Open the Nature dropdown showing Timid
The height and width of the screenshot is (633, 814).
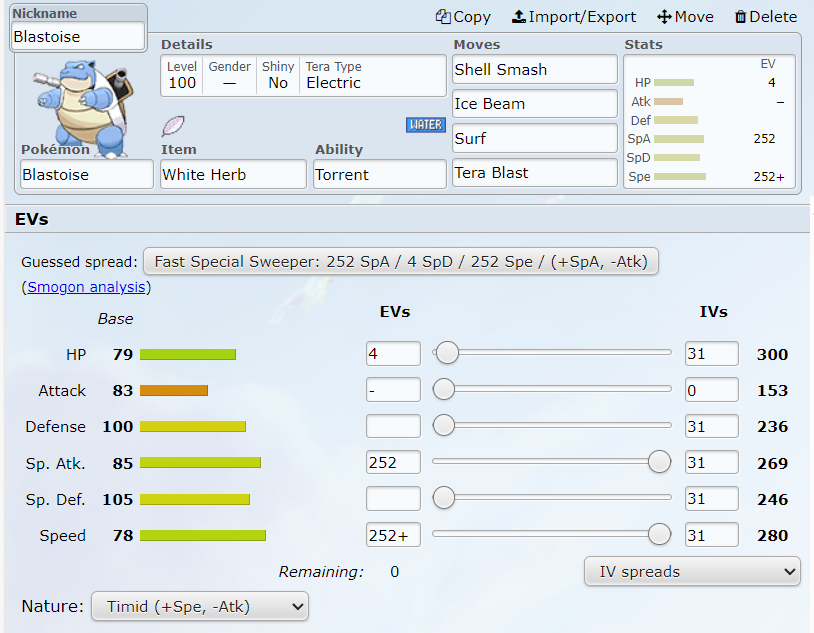click(199, 606)
